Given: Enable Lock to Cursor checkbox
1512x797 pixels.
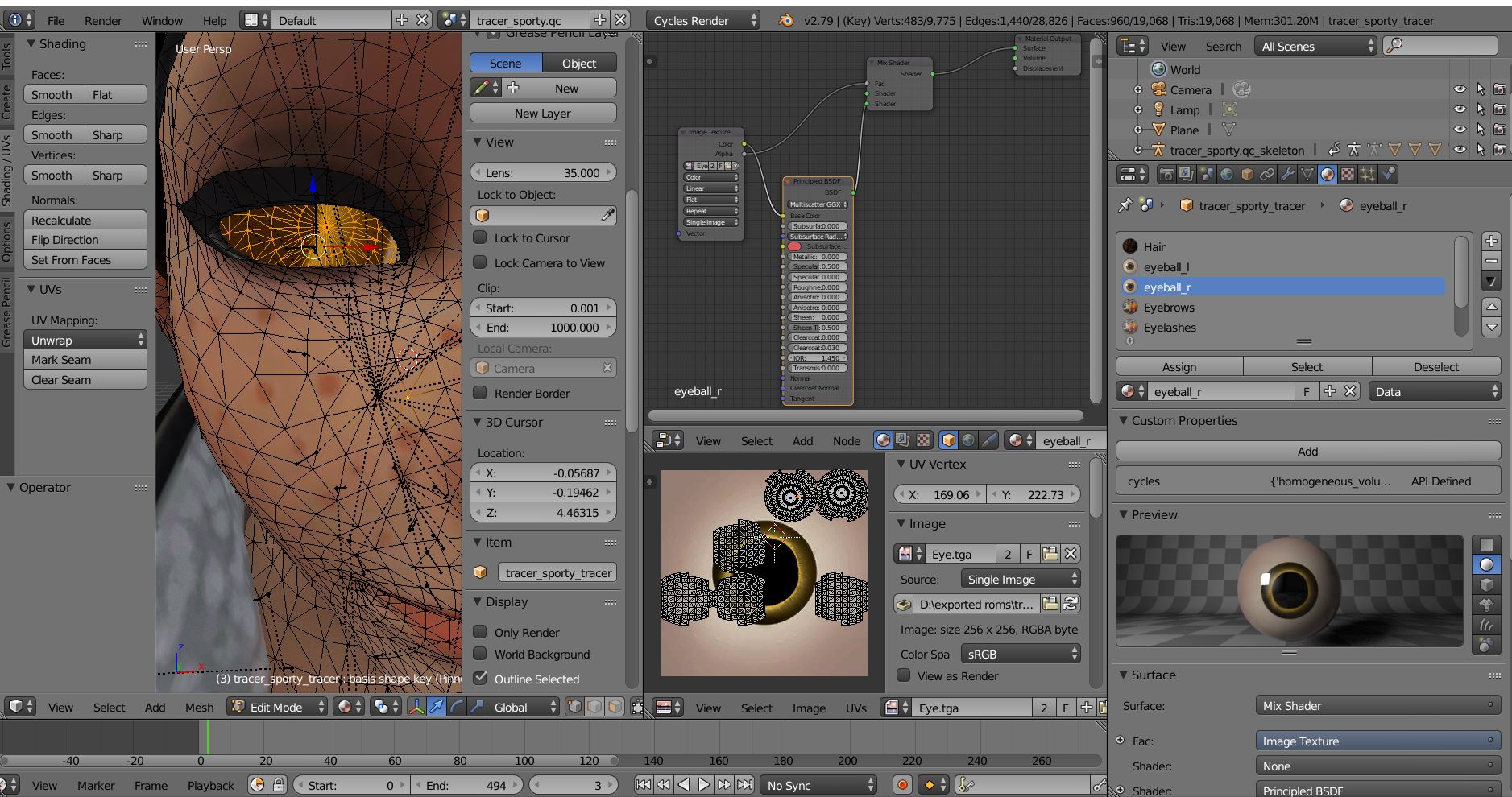Looking at the screenshot, I should tap(480, 237).
